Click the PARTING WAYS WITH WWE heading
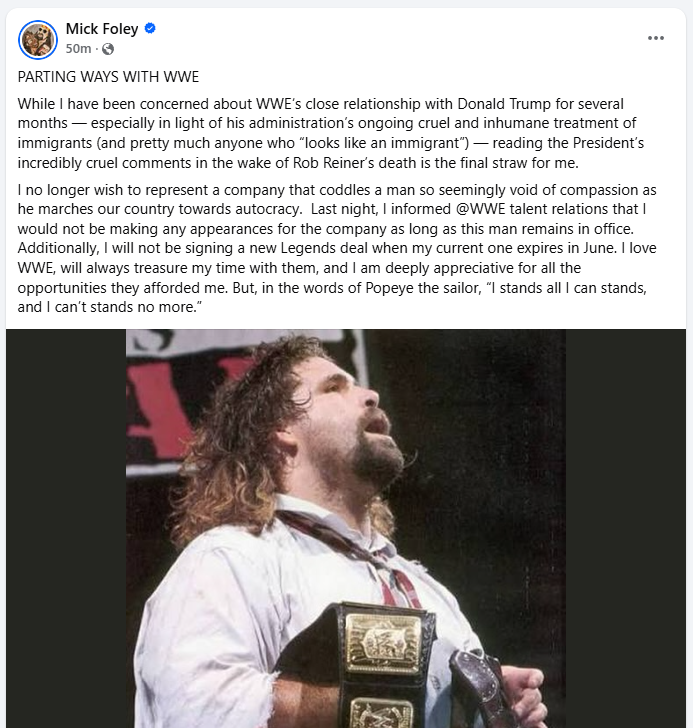This screenshot has height=728, width=693. 108,77
